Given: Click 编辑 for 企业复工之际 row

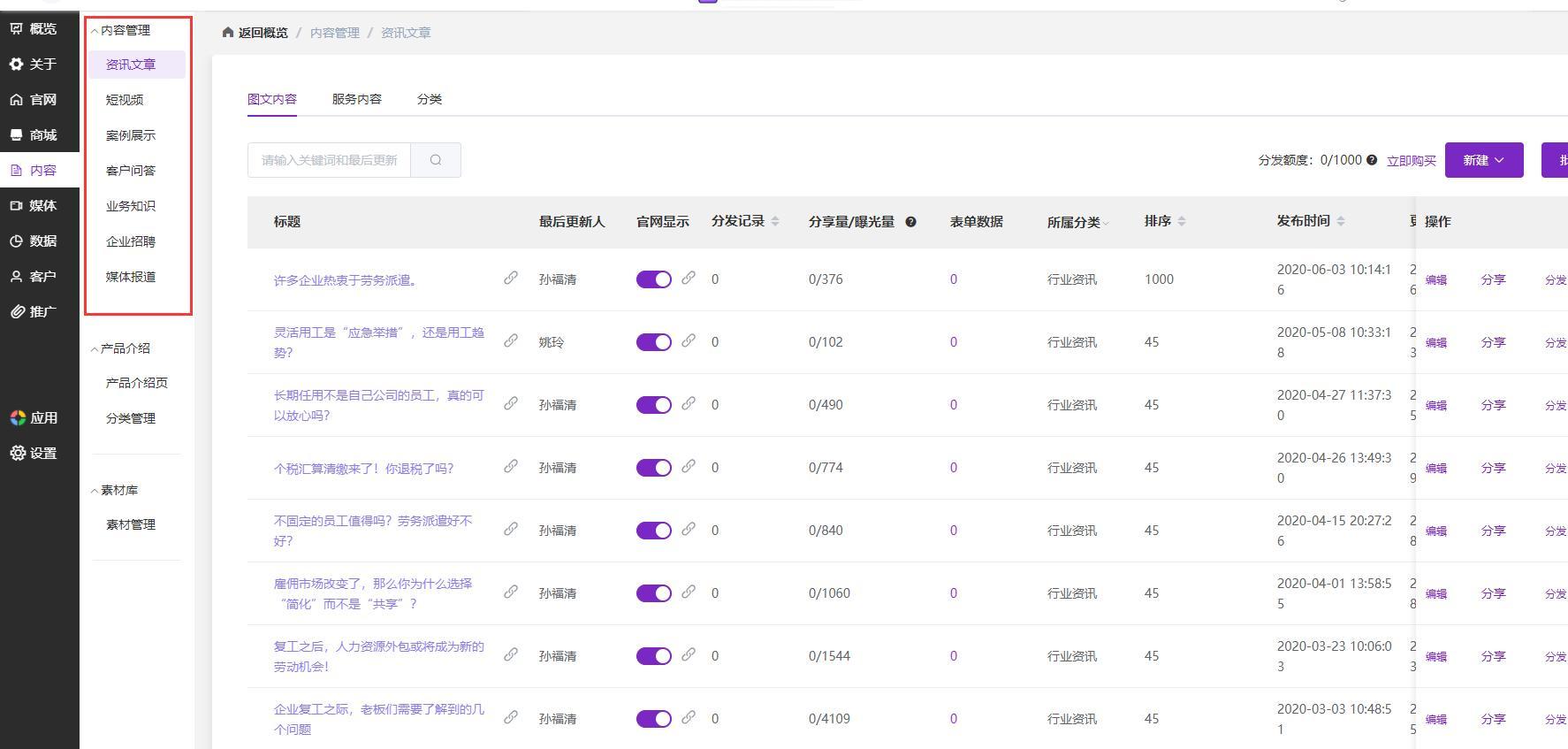Looking at the screenshot, I should 1436,720.
